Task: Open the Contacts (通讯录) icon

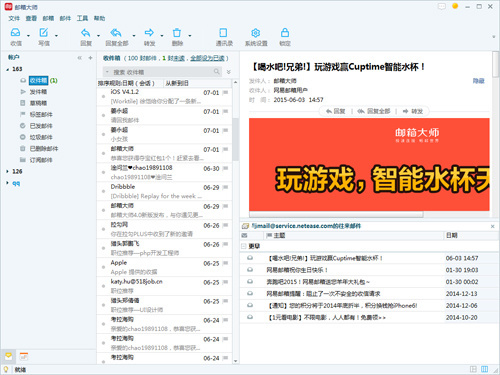Action: pos(223,33)
